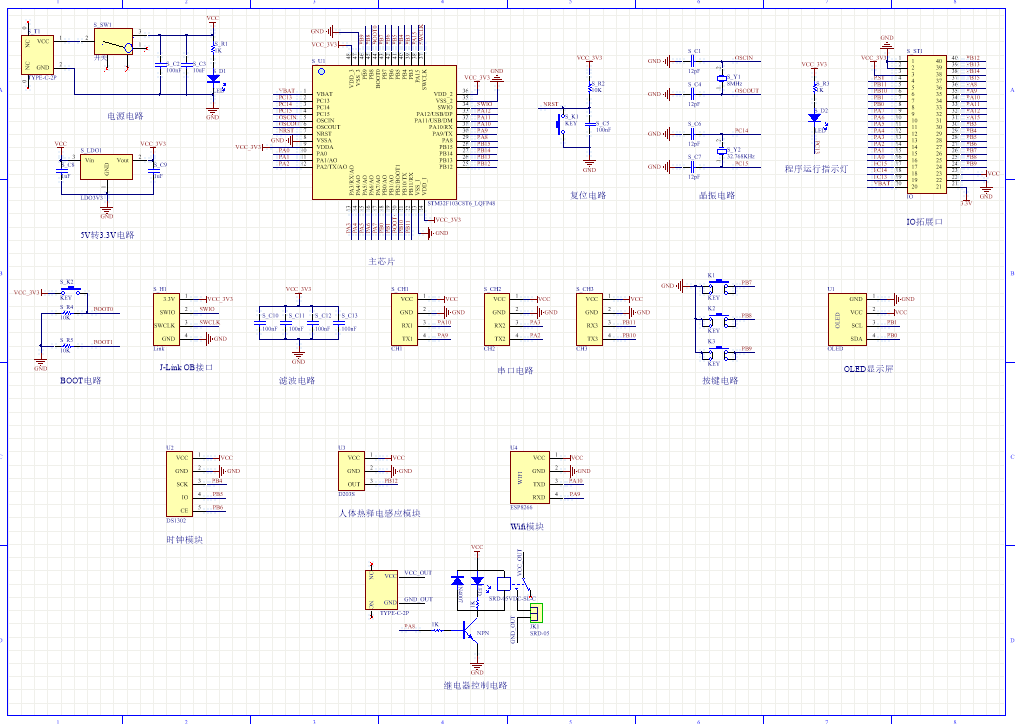Select the S_ST1 IO expansion header
The height and width of the screenshot is (724, 1015).
pos(926,123)
